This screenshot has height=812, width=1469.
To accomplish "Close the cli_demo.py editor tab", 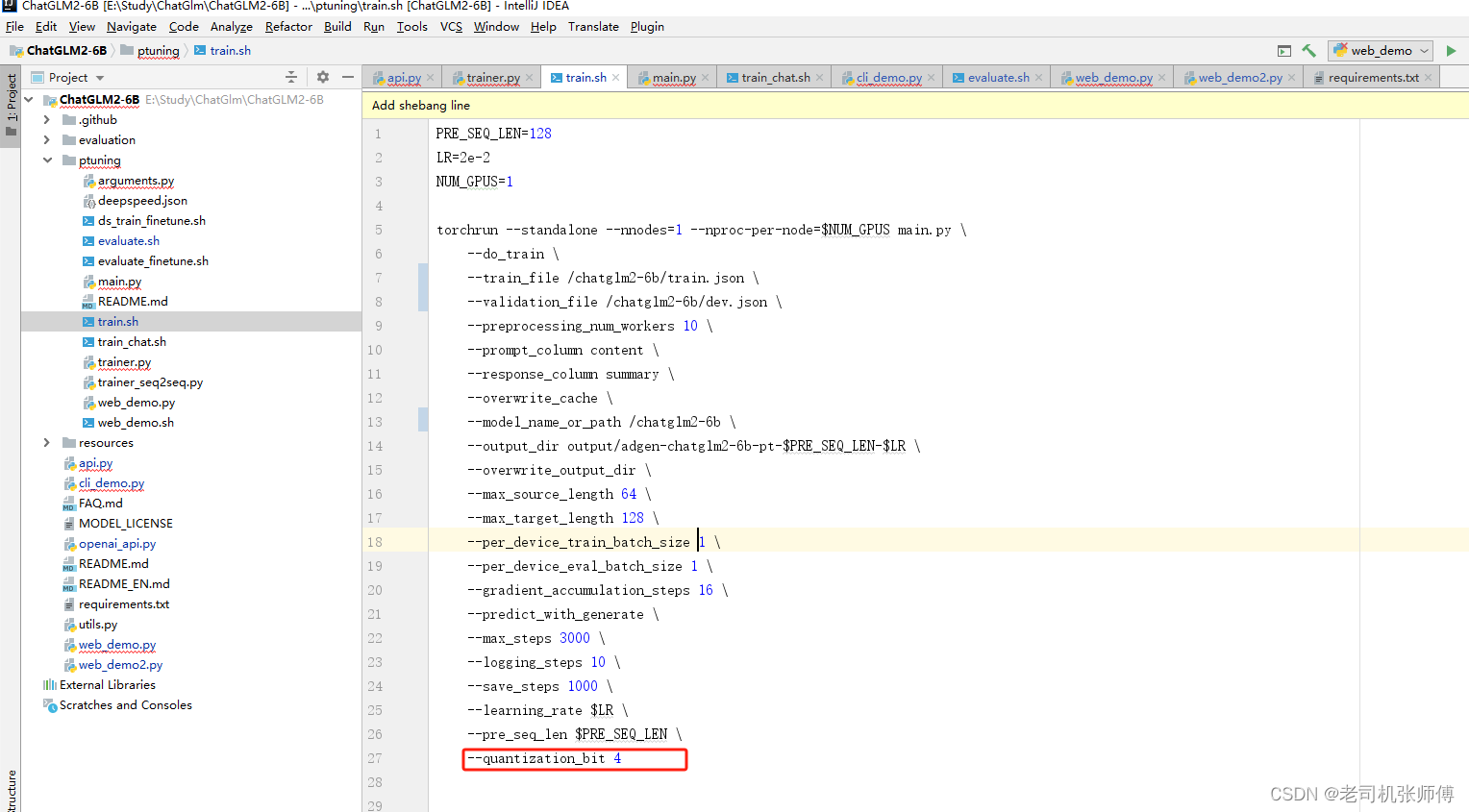I will click(x=931, y=78).
